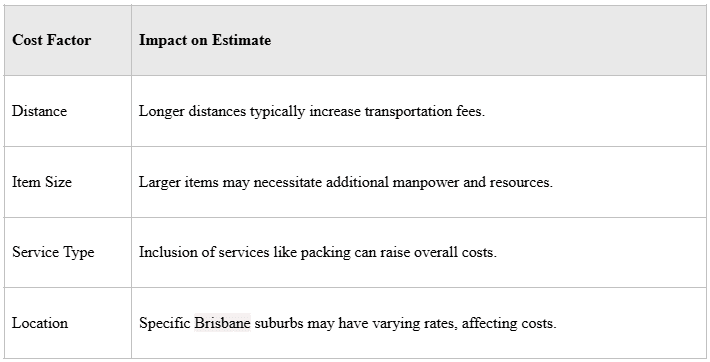Image resolution: width=710 pixels, height=362 pixels.
Task: Click the word 'necessitate' in Item Size row
Action: 288,182
